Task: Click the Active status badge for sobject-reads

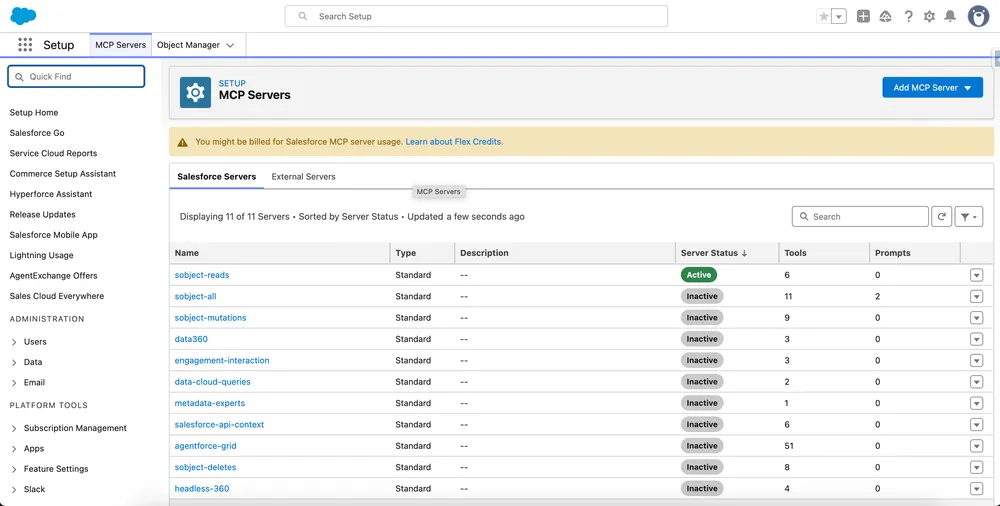Action: tap(699, 275)
